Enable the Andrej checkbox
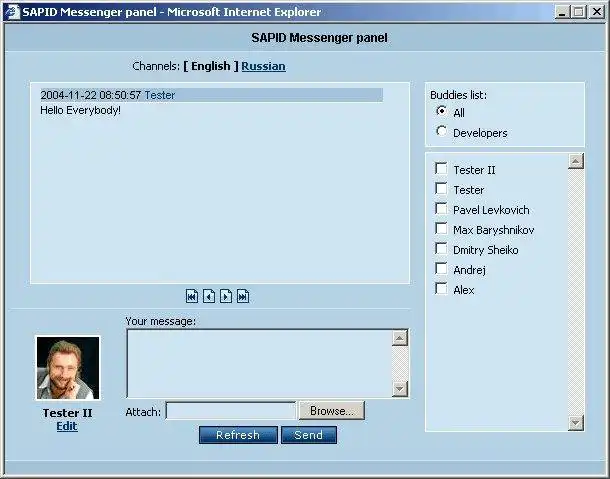This screenshot has height=479, width=610. [x=441, y=268]
